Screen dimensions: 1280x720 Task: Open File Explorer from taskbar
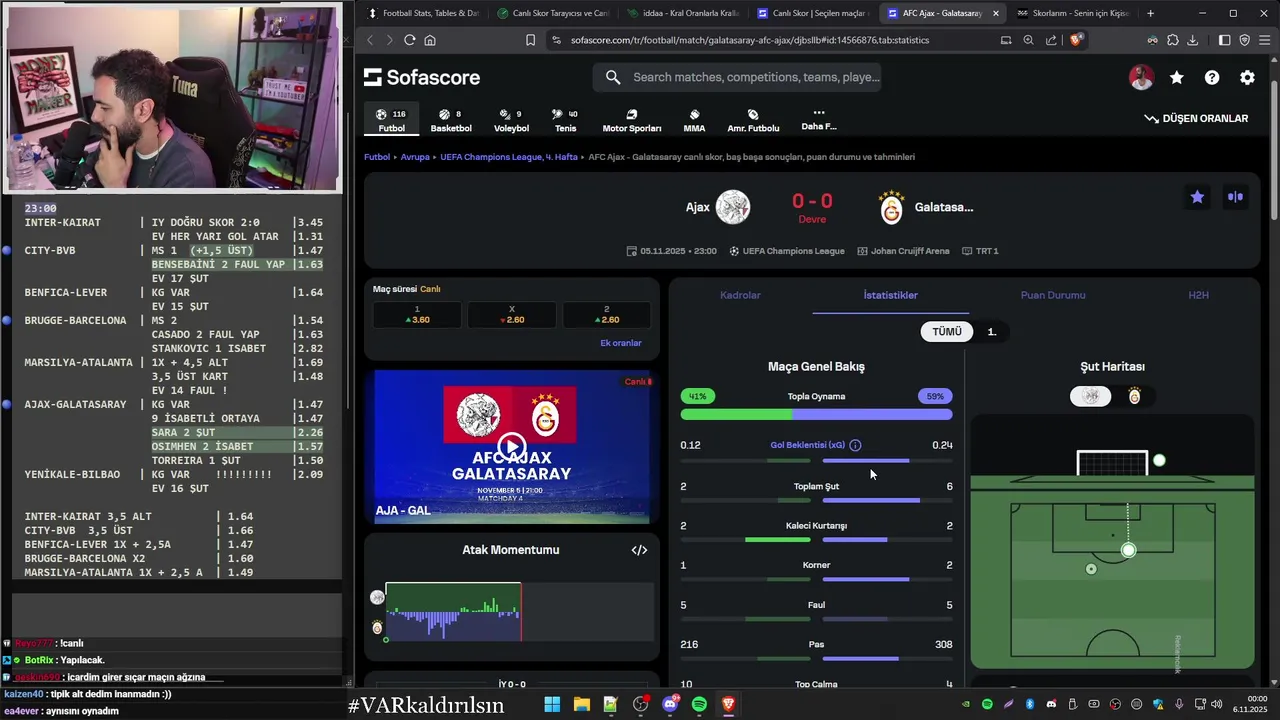[581, 705]
